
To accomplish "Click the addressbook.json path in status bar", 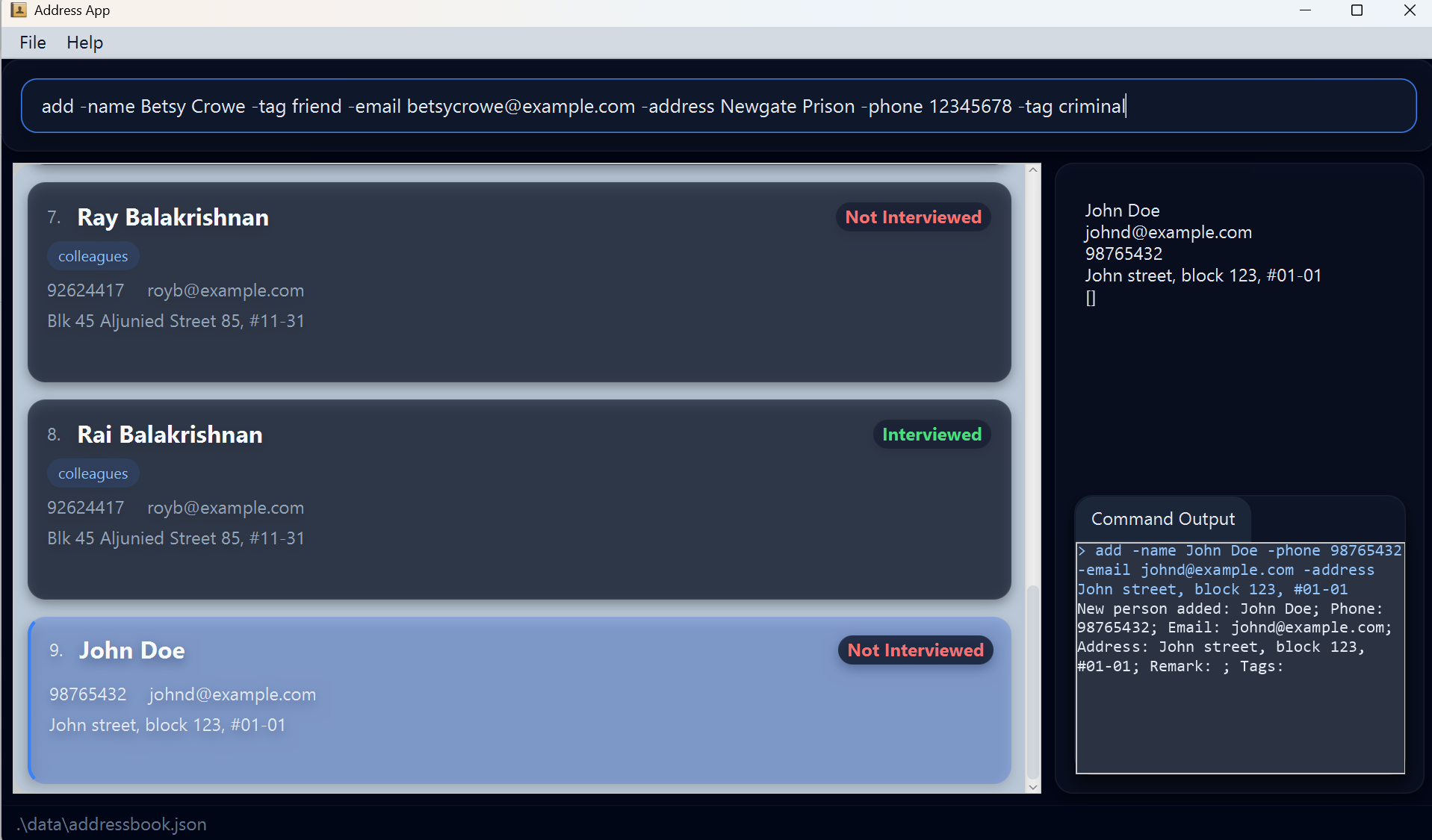I will (x=112, y=824).
